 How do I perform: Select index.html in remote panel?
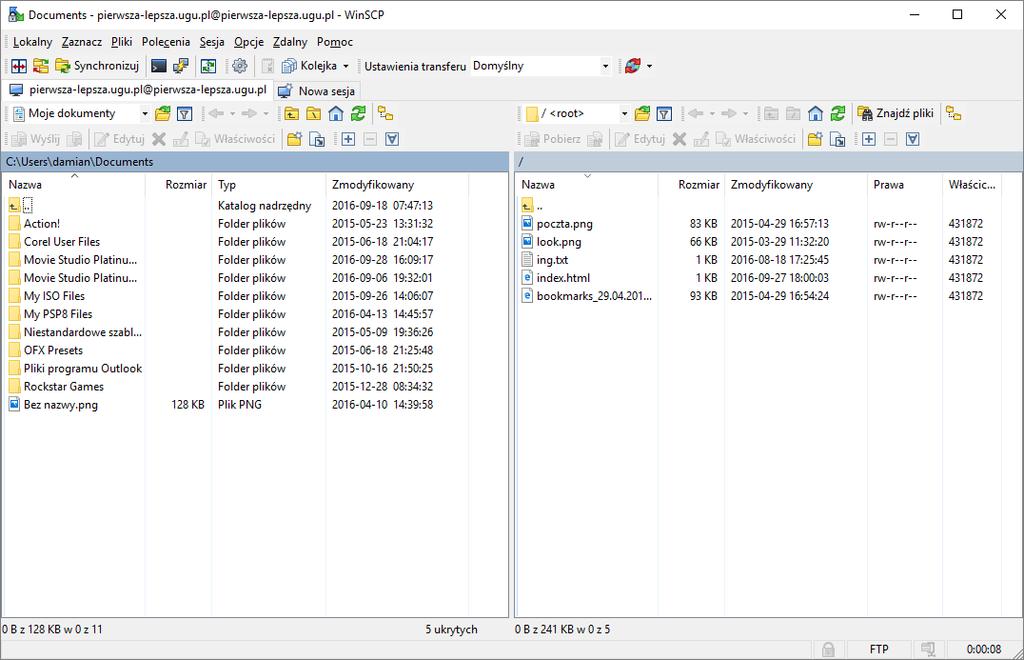tap(563, 278)
